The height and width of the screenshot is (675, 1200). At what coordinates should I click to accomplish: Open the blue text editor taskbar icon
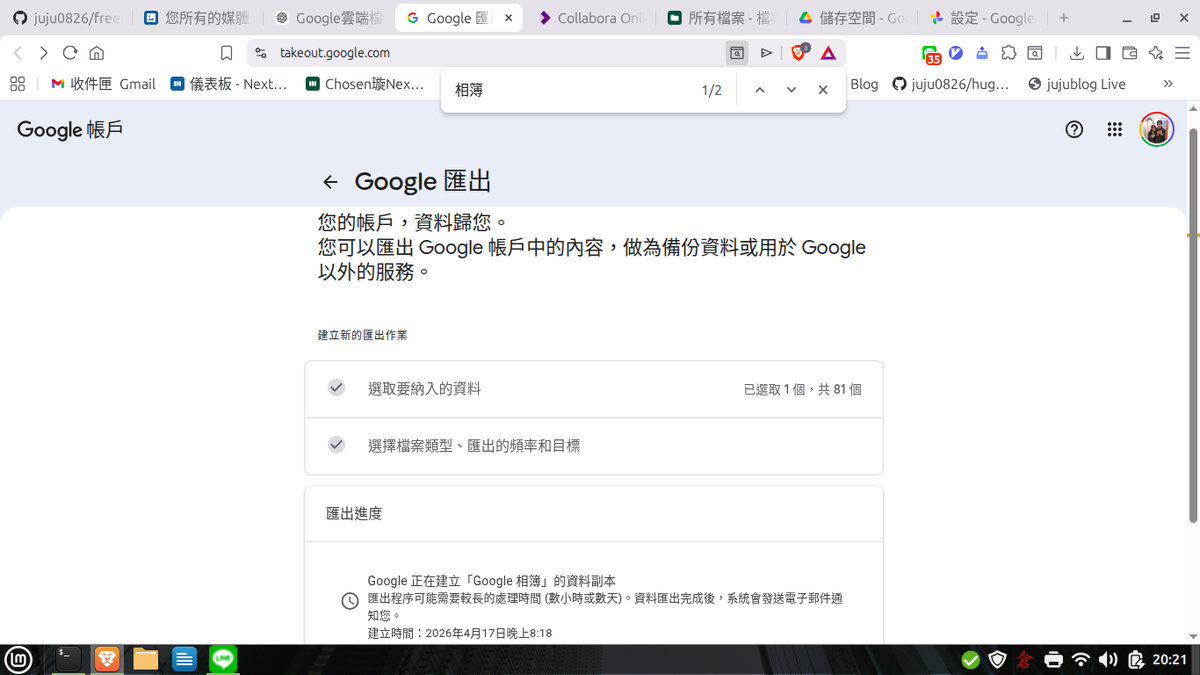185,658
